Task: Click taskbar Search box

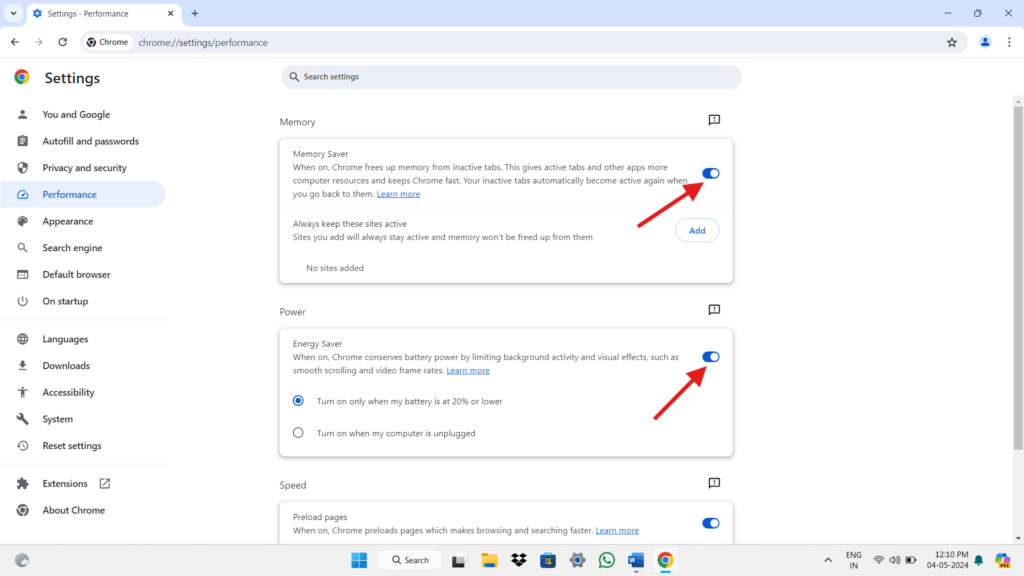Action: pyautogui.click(x=410, y=560)
